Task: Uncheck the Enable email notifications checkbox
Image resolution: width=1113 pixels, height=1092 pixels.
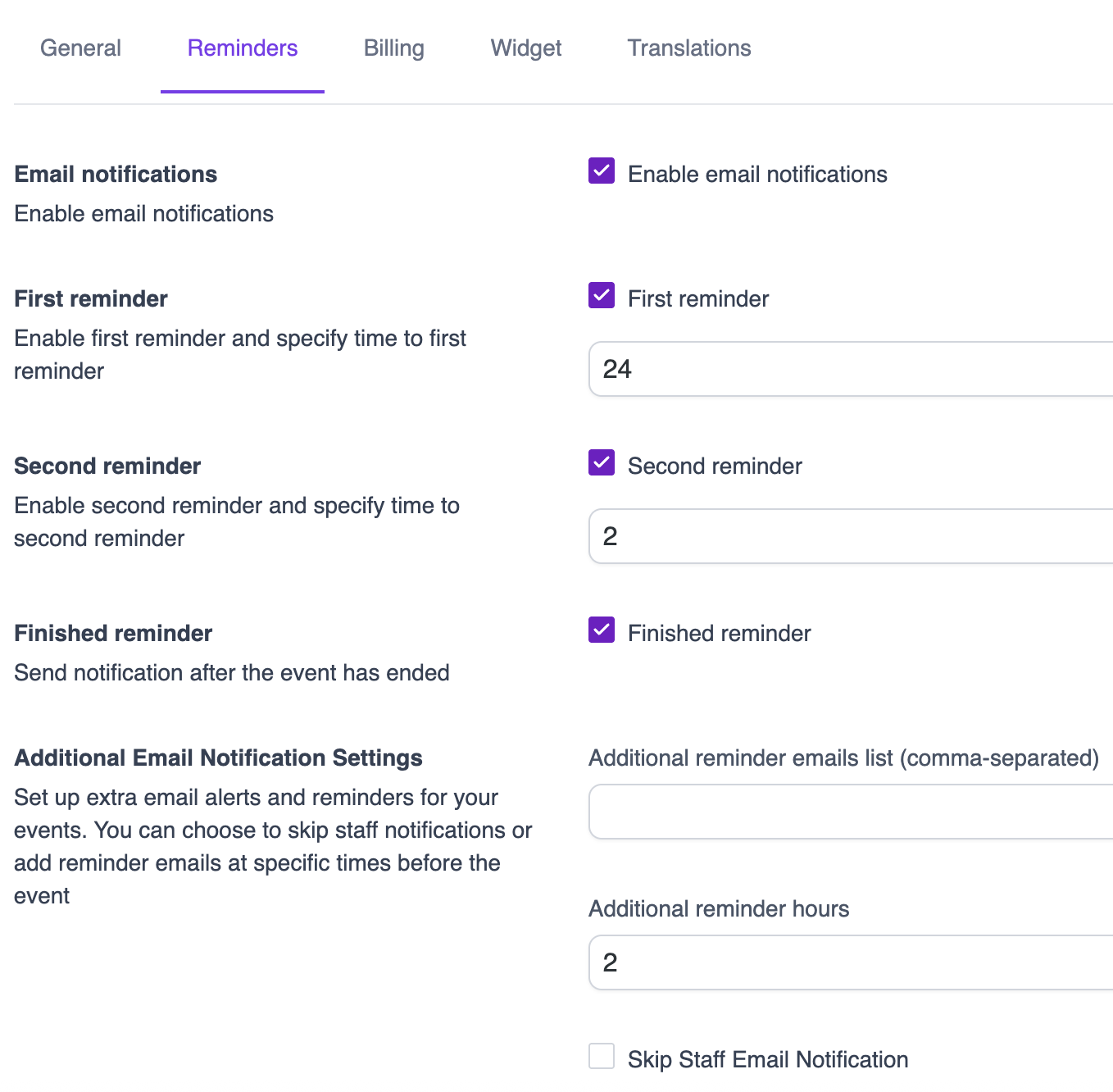Action: [x=602, y=171]
